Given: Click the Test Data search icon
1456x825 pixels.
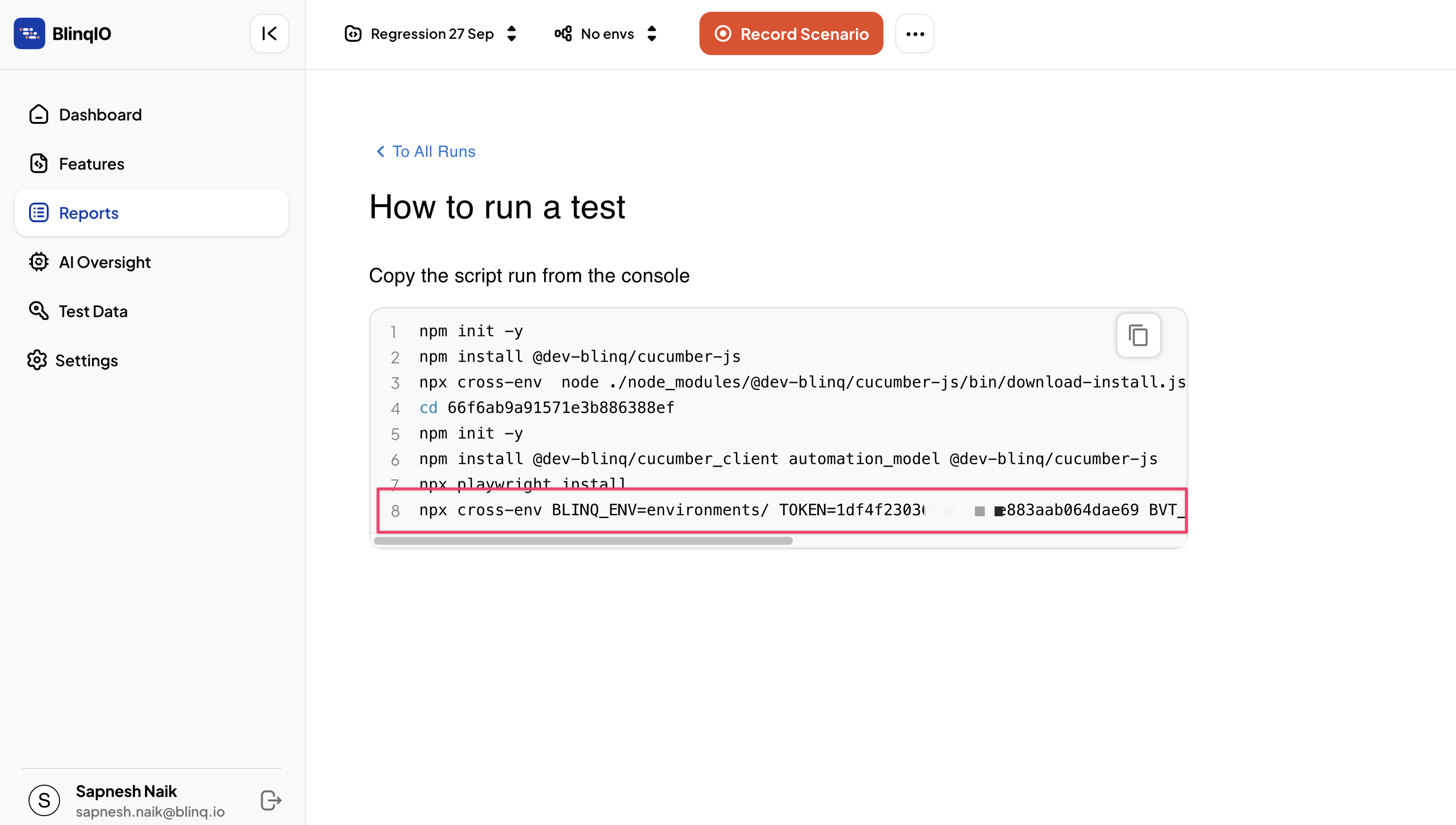Looking at the screenshot, I should point(38,311).
